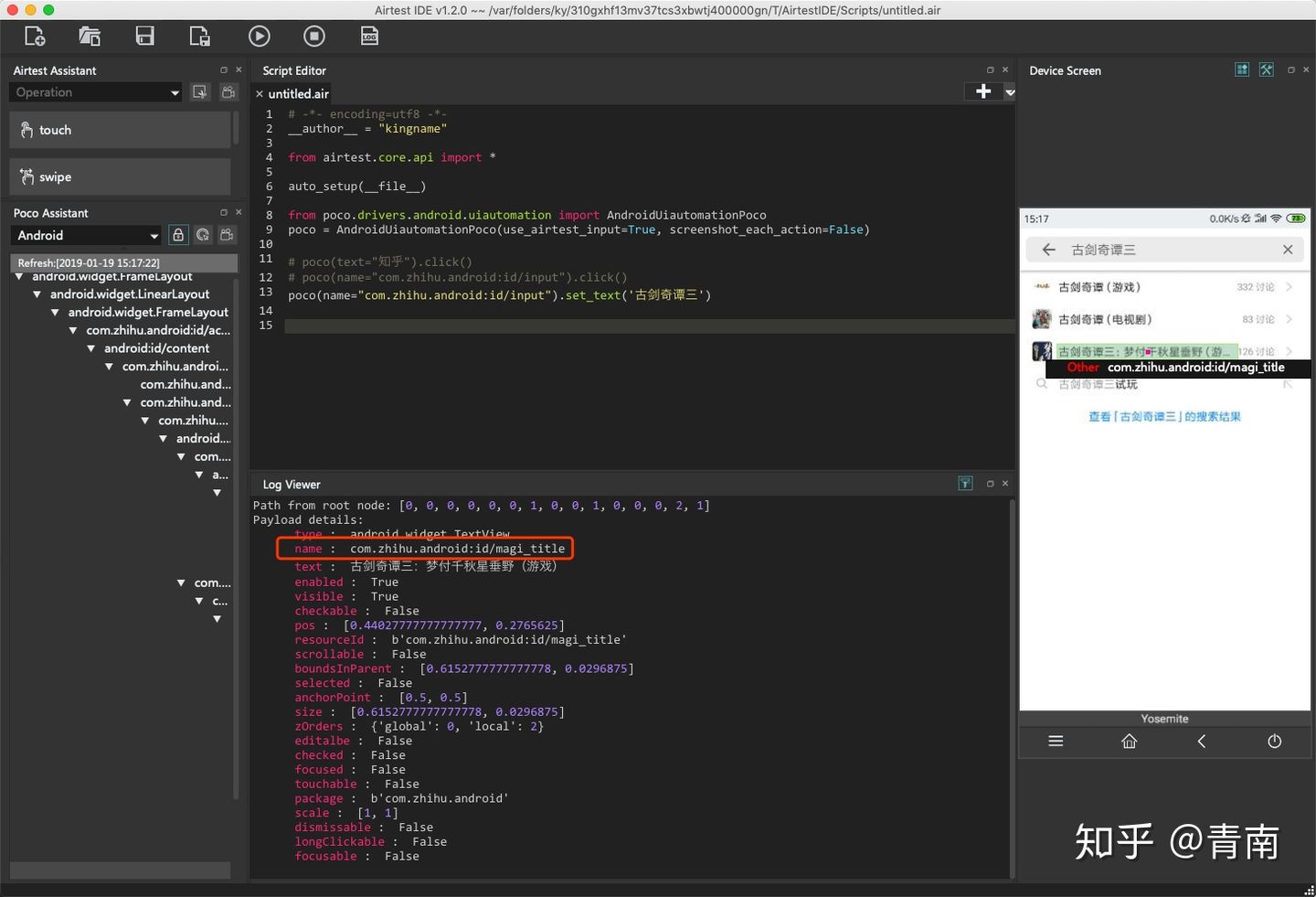Tap device home button
Viewport: 1316px width, 897px height.
click(x=1129, y=742)
